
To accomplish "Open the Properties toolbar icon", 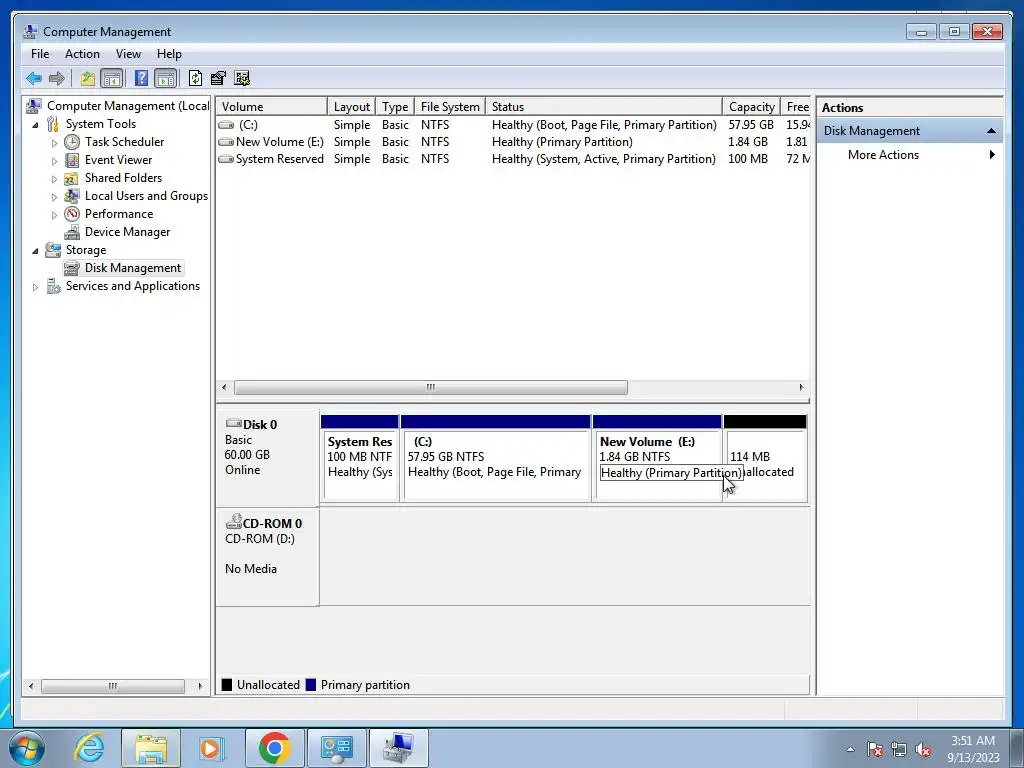I will [x=218, y=78].
